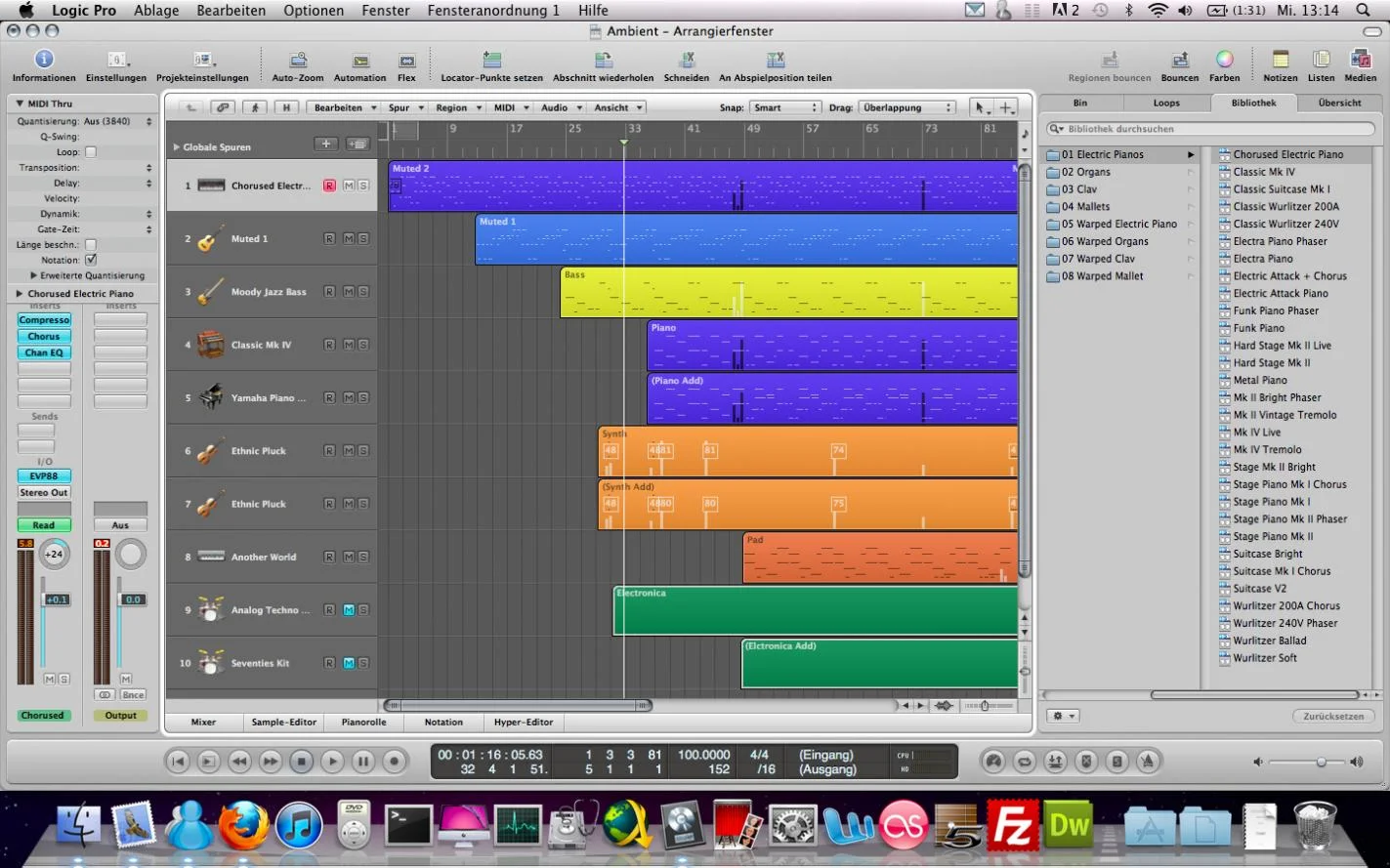Click the Bouncen toolbar icon
The image size is (1390, 868).
click(1179, 61)
